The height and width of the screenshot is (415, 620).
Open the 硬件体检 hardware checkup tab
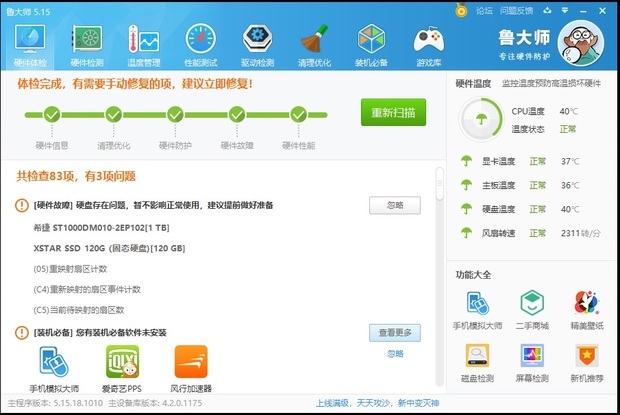tap(30, 45)
